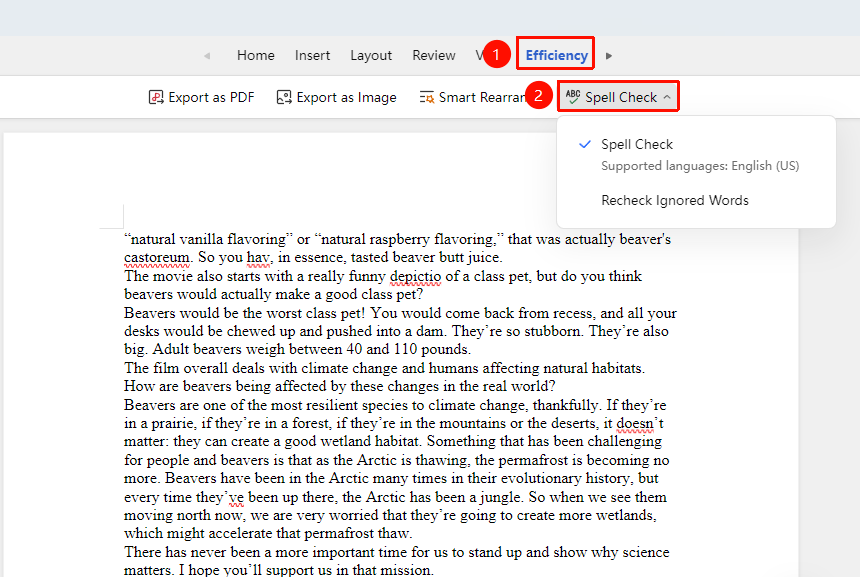Viewport: 860px width, 577px height.
Task: Click the word "recess" in the text
Action: (x=572, y=313)
